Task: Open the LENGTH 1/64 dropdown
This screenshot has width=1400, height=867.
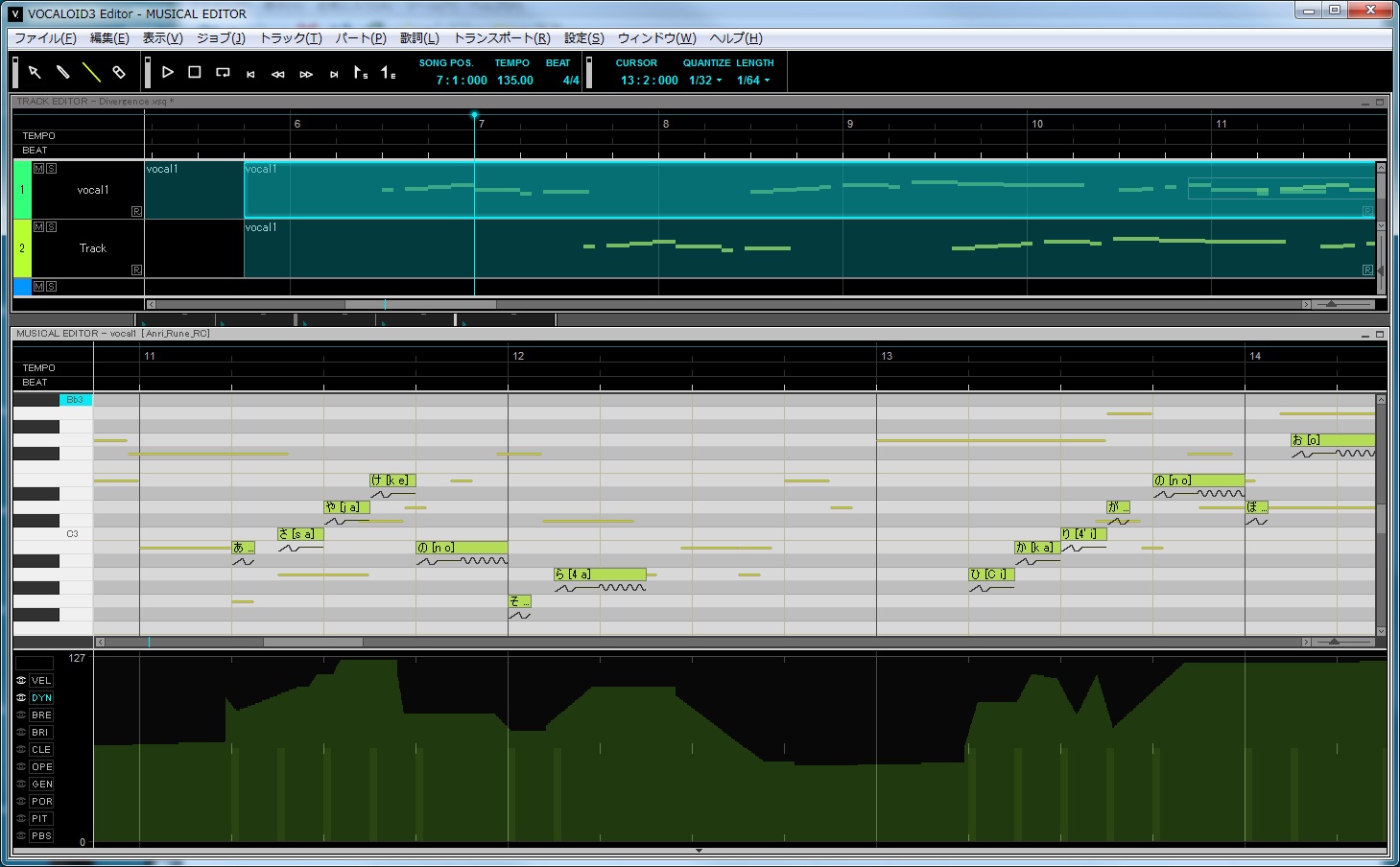Action: [753, 81]
